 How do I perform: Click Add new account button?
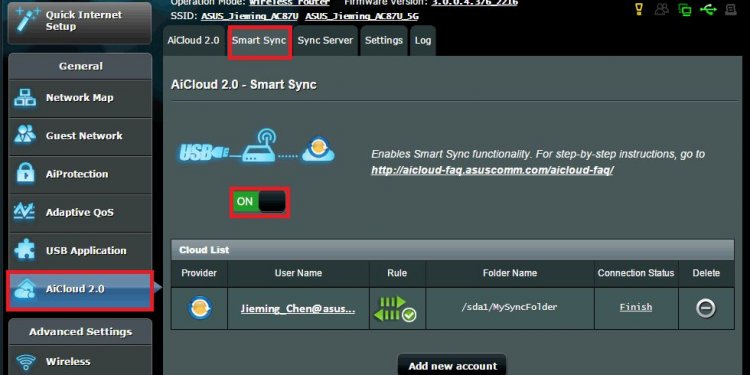tap(452, 366)
